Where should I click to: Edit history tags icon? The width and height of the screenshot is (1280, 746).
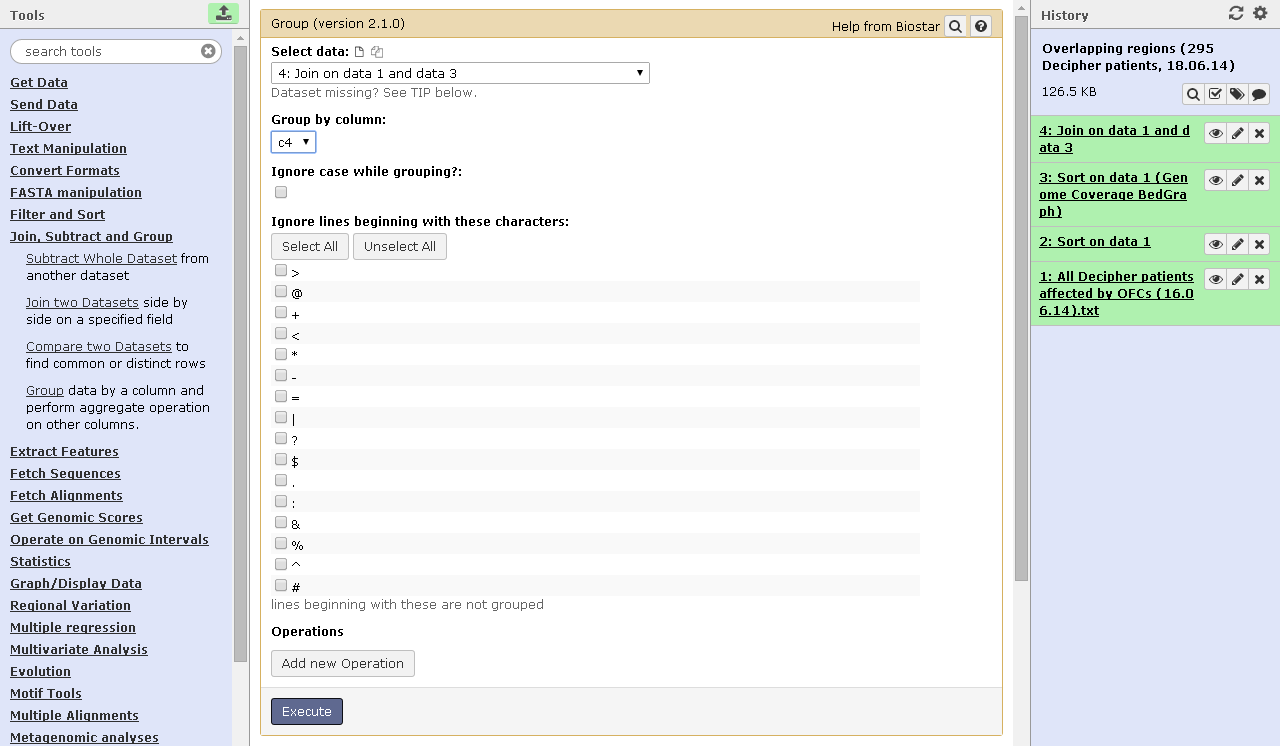click(x=1237, y=94)
